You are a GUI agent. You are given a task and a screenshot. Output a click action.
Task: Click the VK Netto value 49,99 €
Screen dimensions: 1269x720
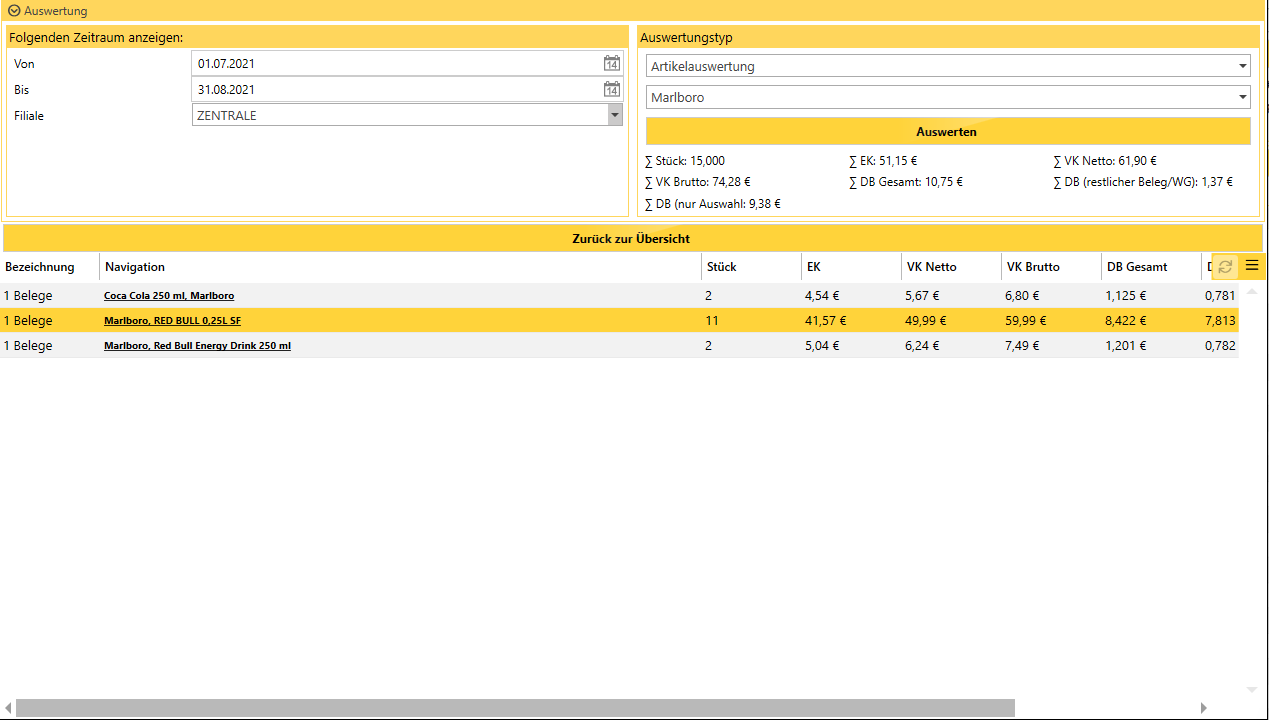click(926, 321)
